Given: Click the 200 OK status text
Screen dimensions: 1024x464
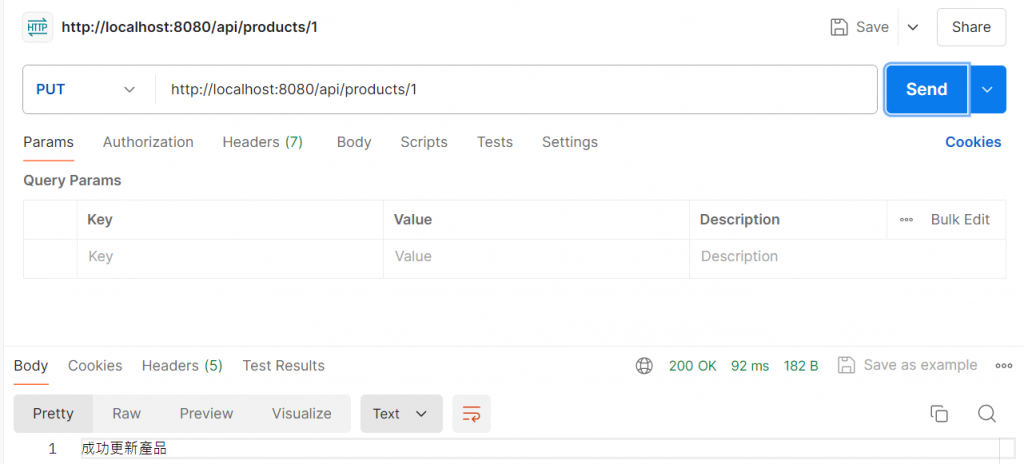Looking at the screenshot, I should (692, 366).
